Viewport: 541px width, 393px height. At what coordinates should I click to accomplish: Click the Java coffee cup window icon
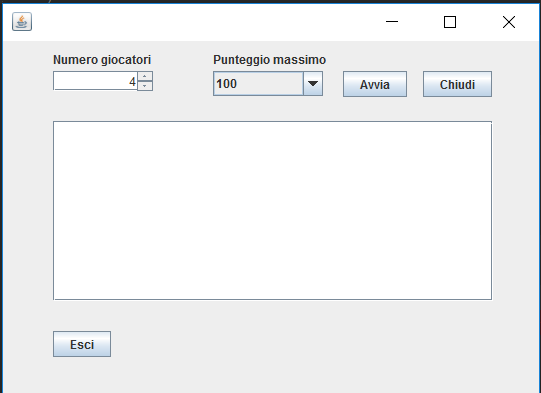(22, 22)
